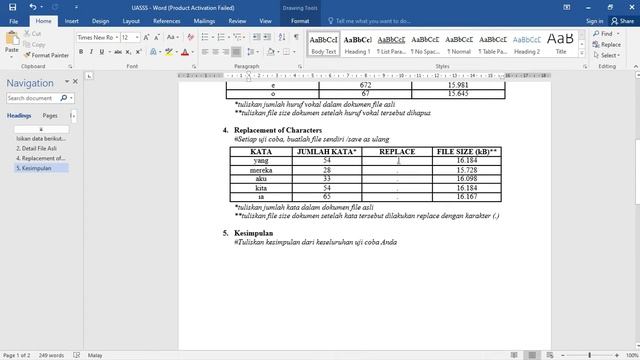Click the Numbering list icon
This screenshot has height=360, width=640.
pos(221,38)
